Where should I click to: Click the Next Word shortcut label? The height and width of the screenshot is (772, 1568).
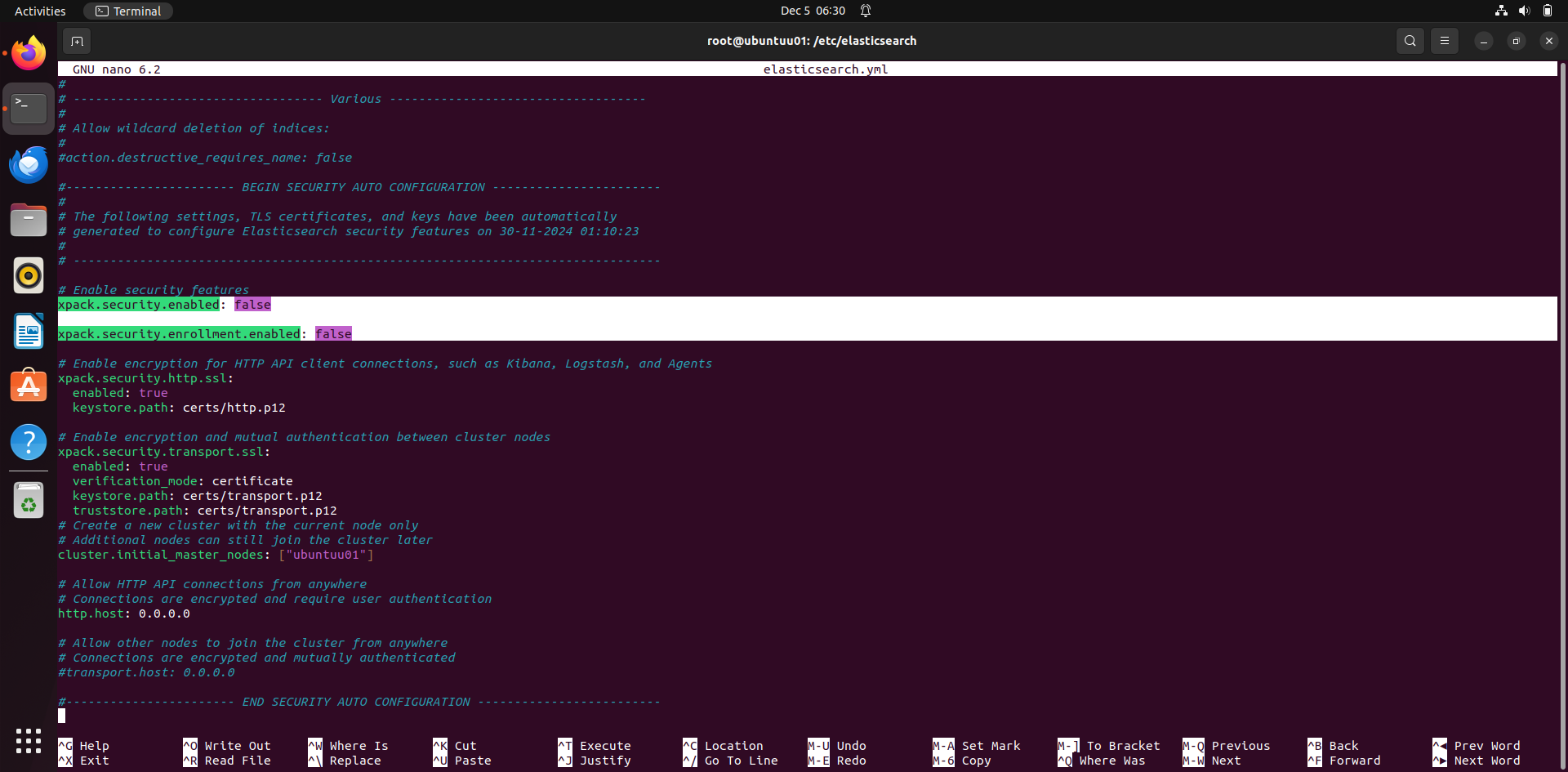(x=1487, y=761)
